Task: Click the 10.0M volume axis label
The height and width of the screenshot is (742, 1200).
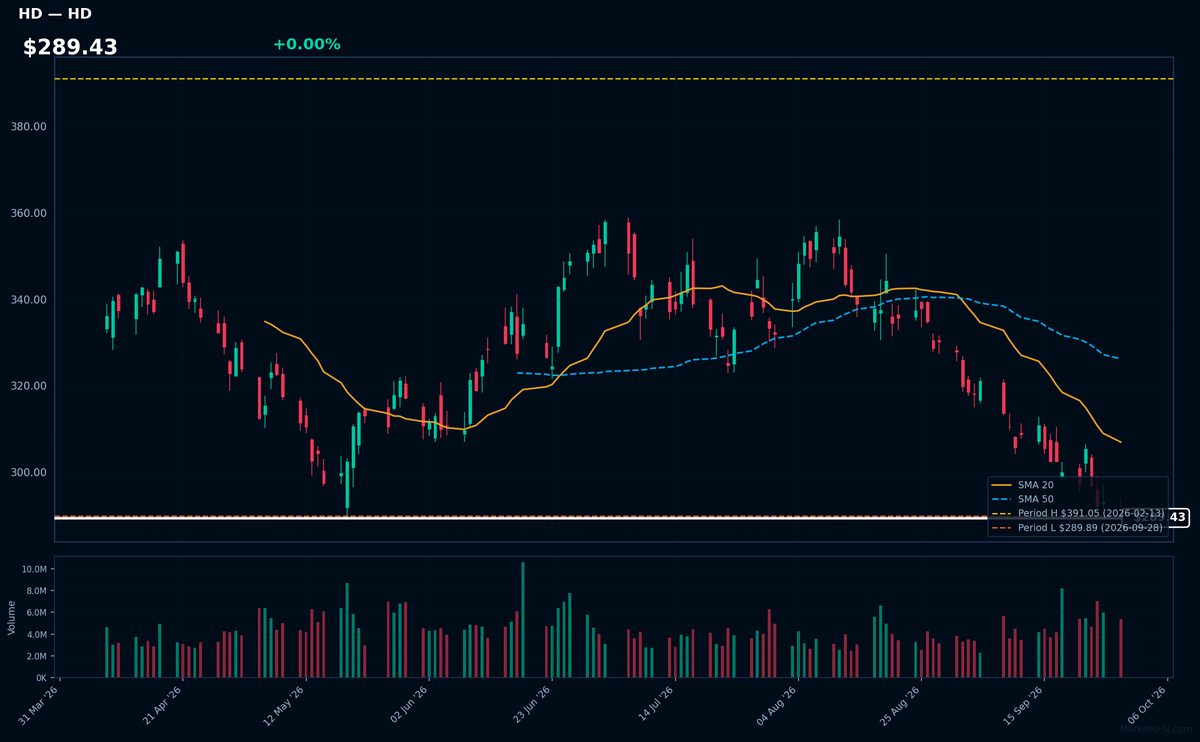Action: tap(35, 569)
